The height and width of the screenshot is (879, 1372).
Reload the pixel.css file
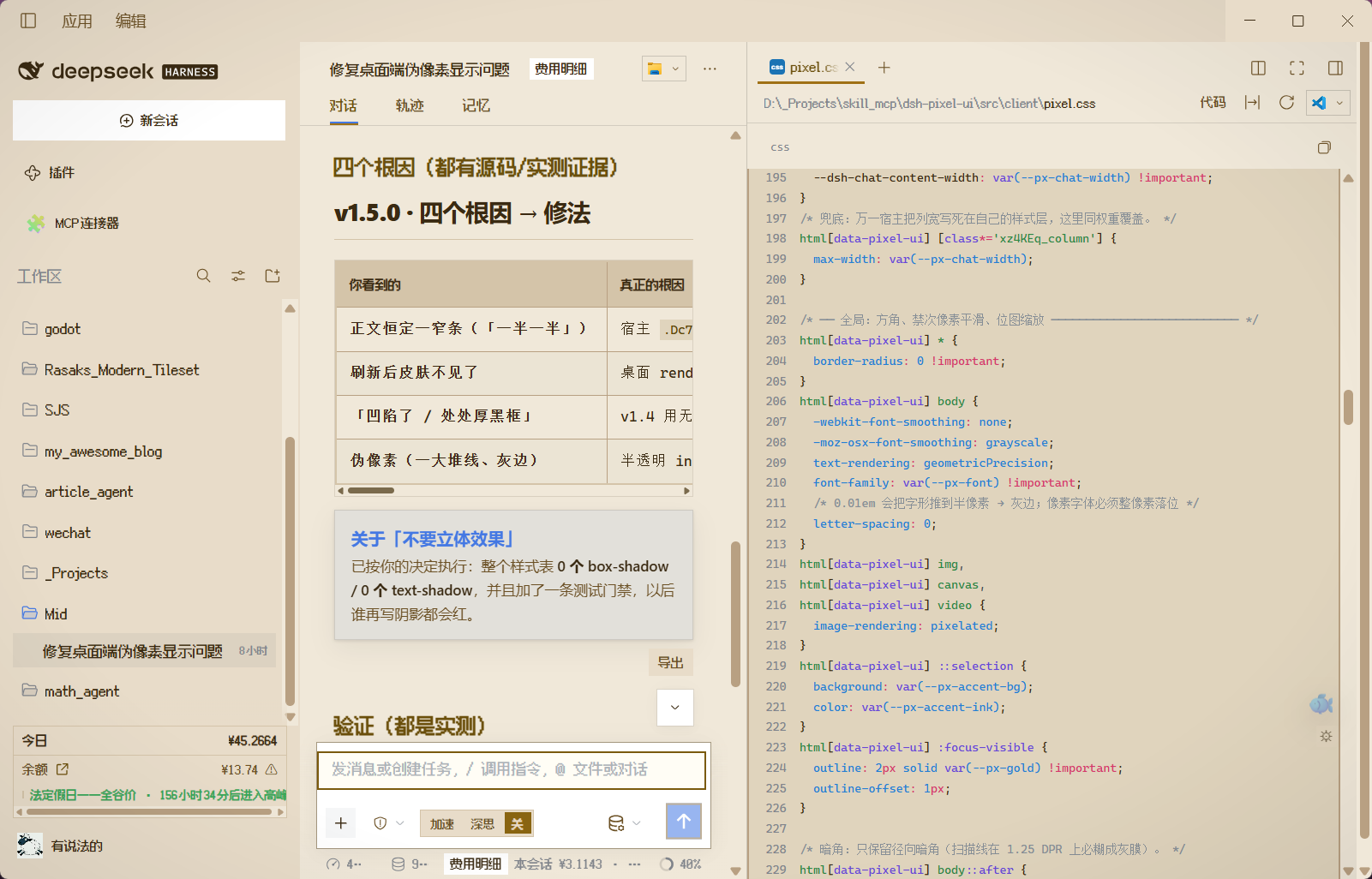(1286, 103)
